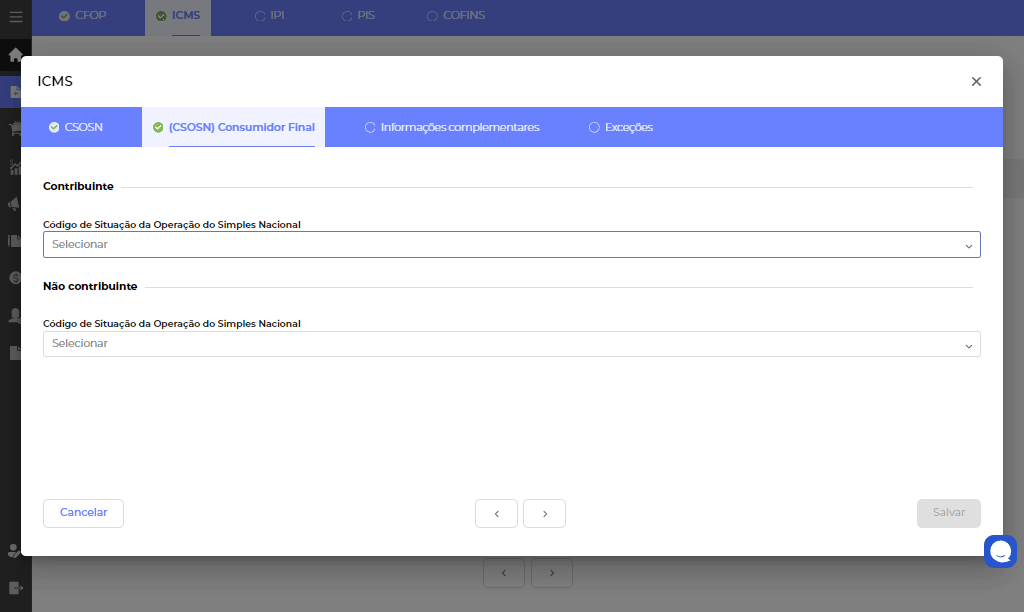Switch to the CSOSN tab
The height and width of the screenshot is (612, 1024).
76,128
